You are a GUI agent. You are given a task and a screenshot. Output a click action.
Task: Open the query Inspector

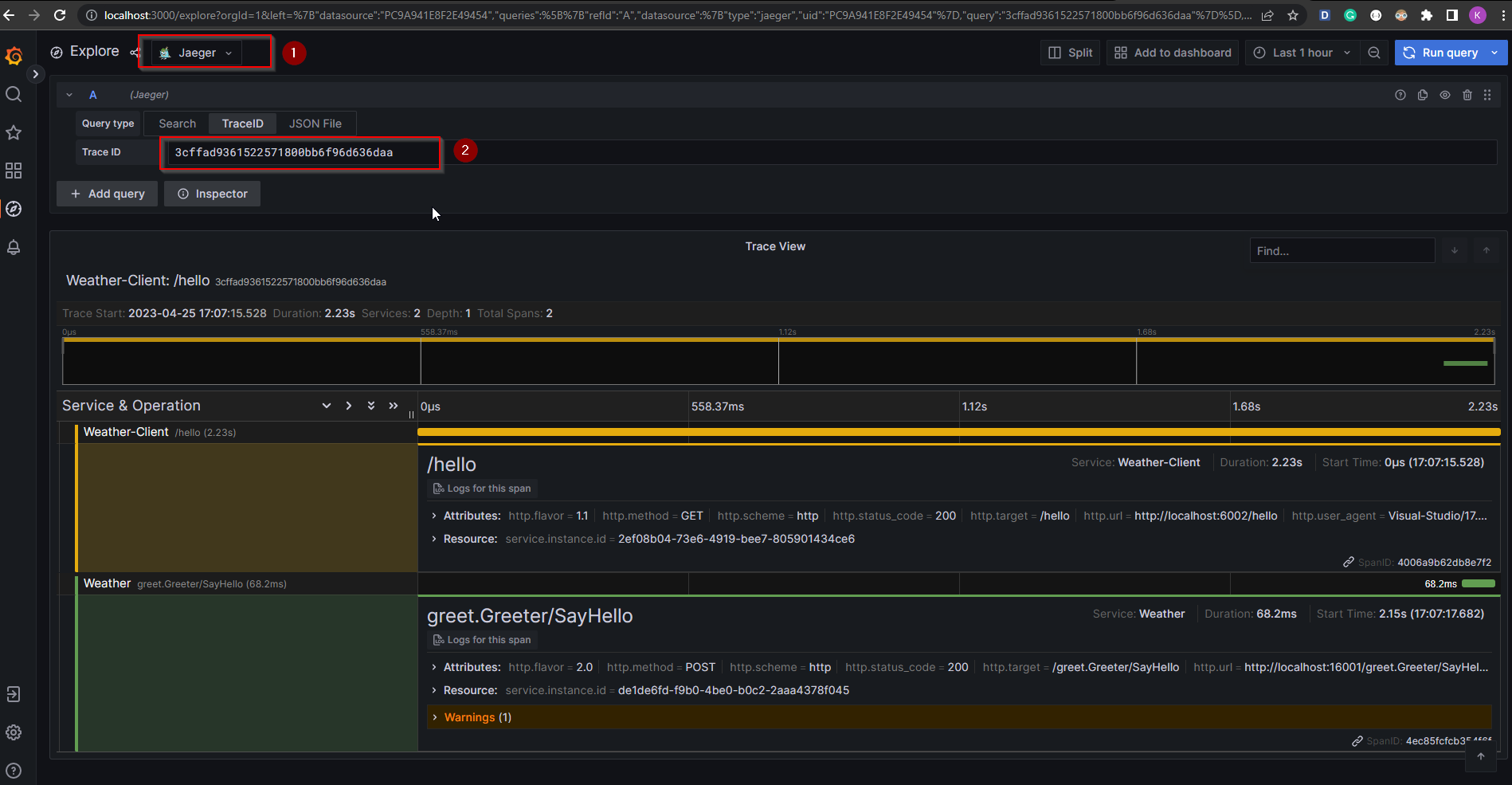(x=213, y=194)
